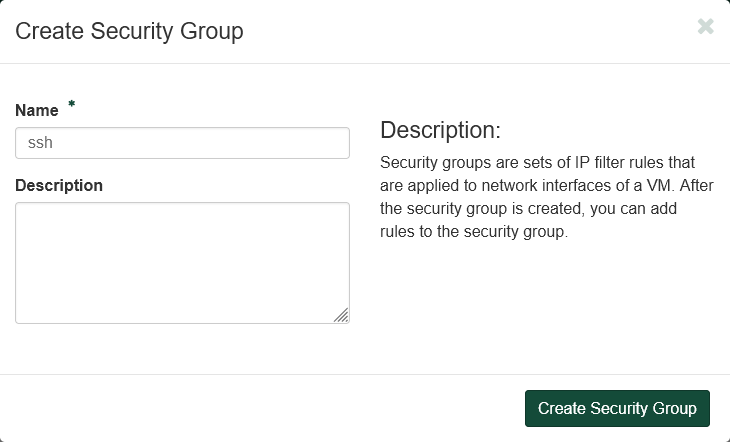Close the Create Security Group dialog
This screenshot has height=442, width=730.
[x=705, y=27]
